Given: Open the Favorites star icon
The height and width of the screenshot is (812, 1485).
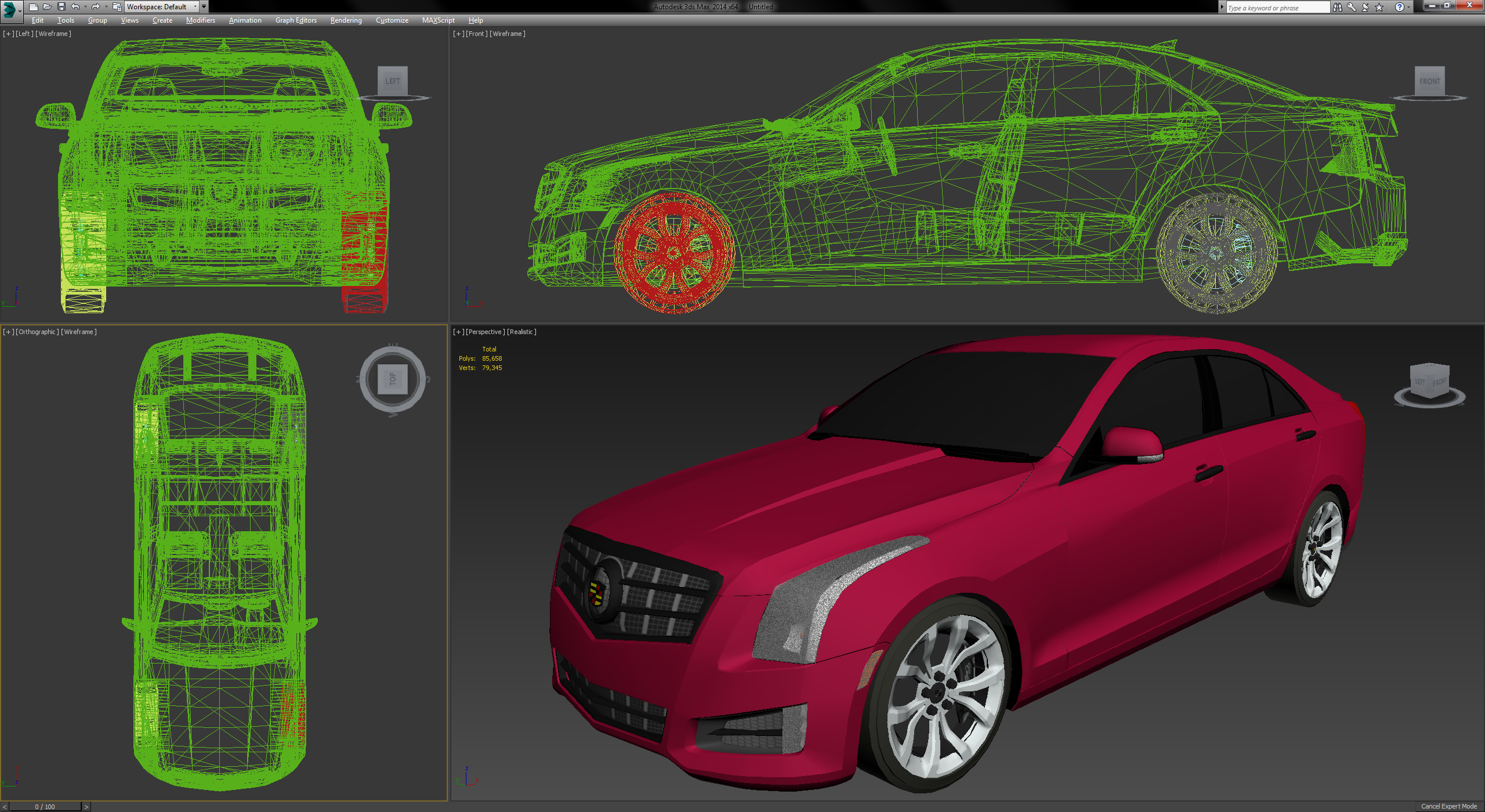Looking at the screenshot, I should [1379, 7].
